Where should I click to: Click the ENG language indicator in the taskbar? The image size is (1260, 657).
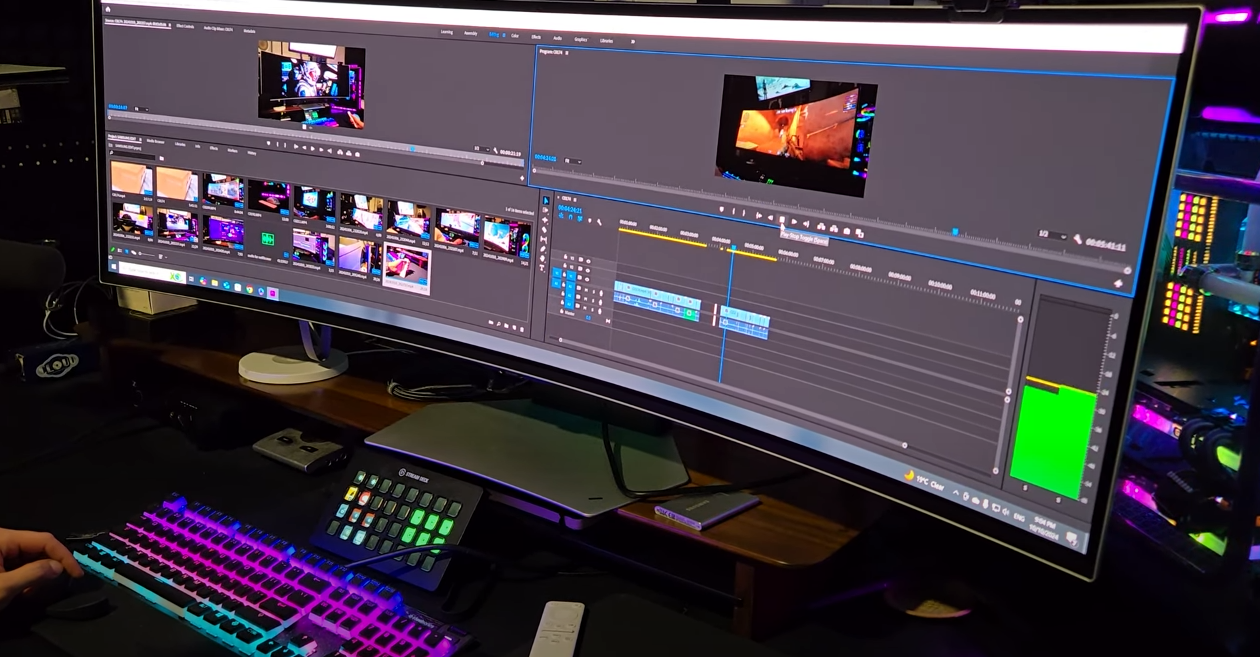(1018, 515)
